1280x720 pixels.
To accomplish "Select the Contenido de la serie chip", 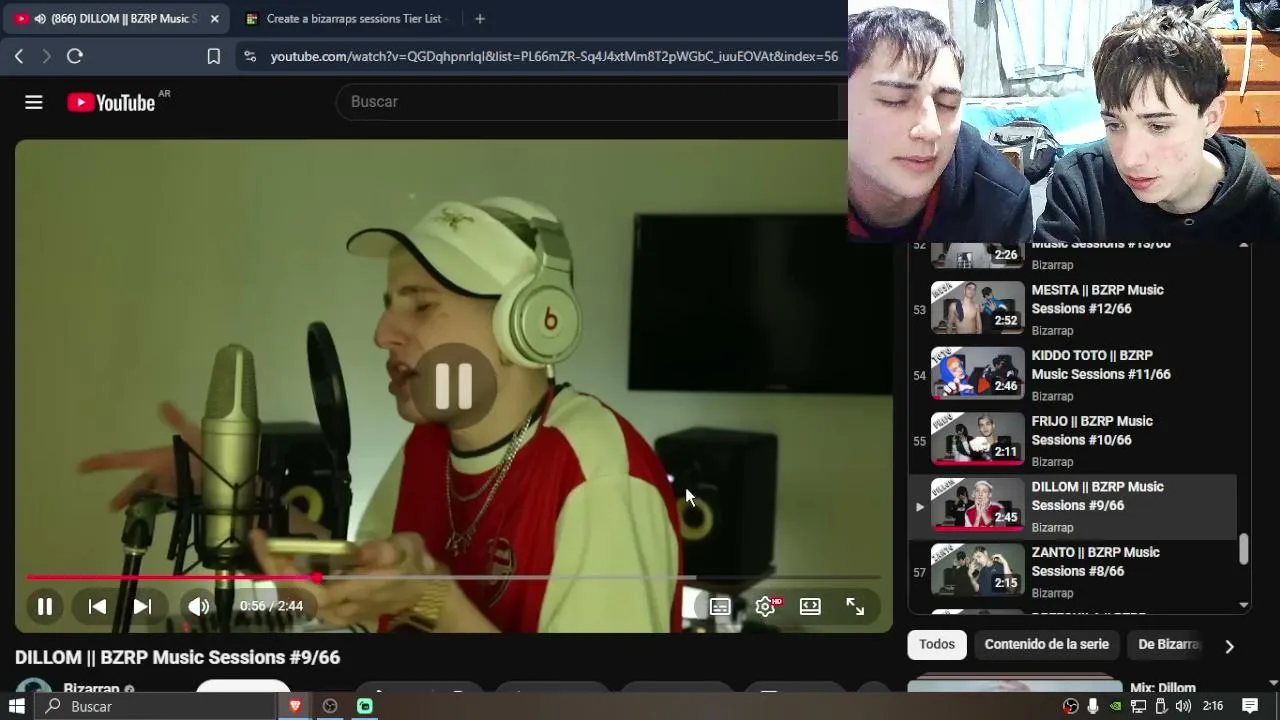I will (1046, 645).
